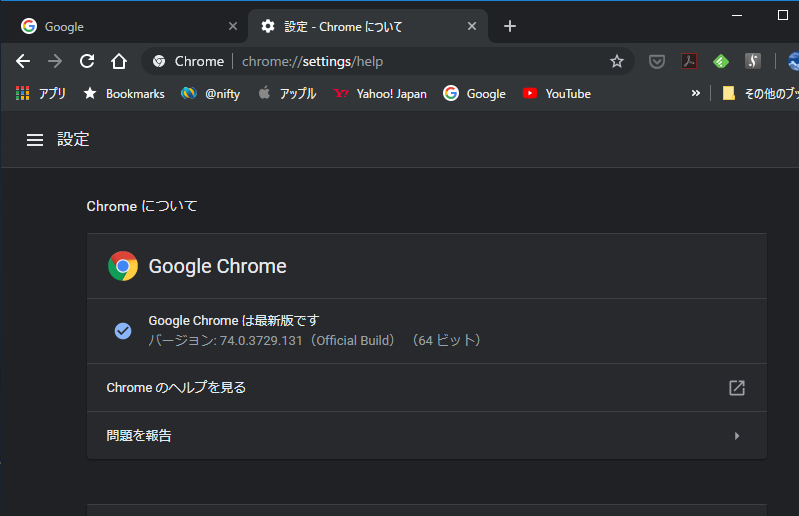Open the Bookmarks star folder
Viewport: 799px width, 516px height.
click(124, 94)
